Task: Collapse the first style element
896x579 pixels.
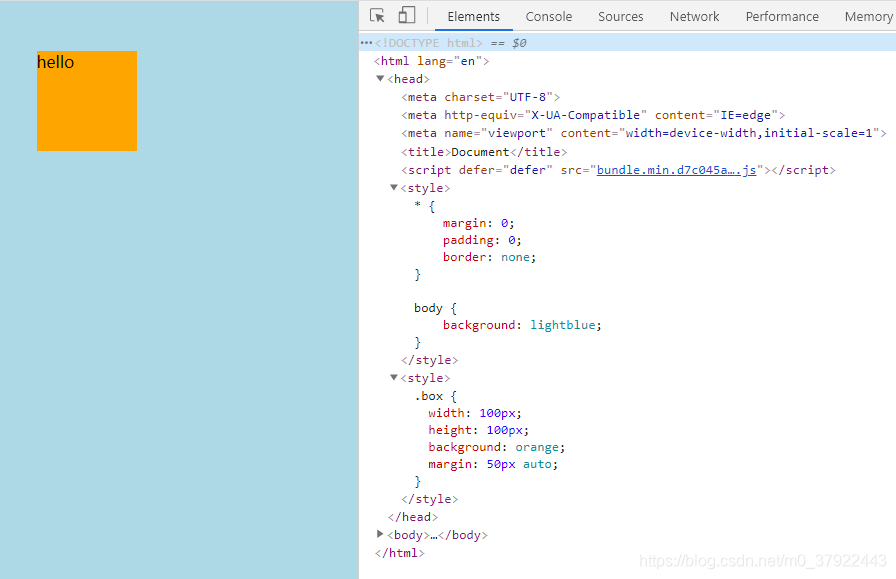Action: [x=394, y=187]
